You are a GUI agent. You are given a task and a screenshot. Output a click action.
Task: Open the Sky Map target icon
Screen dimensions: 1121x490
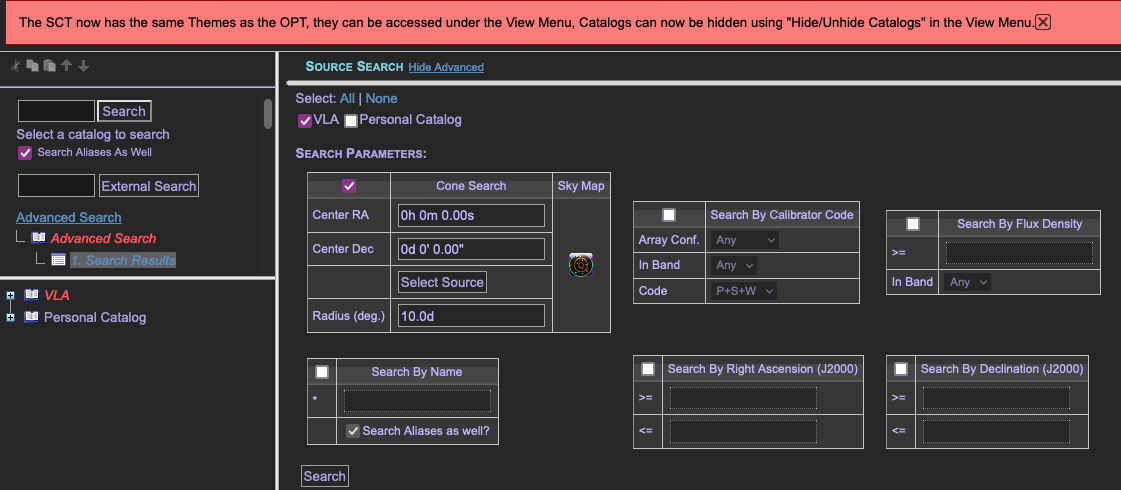click(x=581, y=265)
